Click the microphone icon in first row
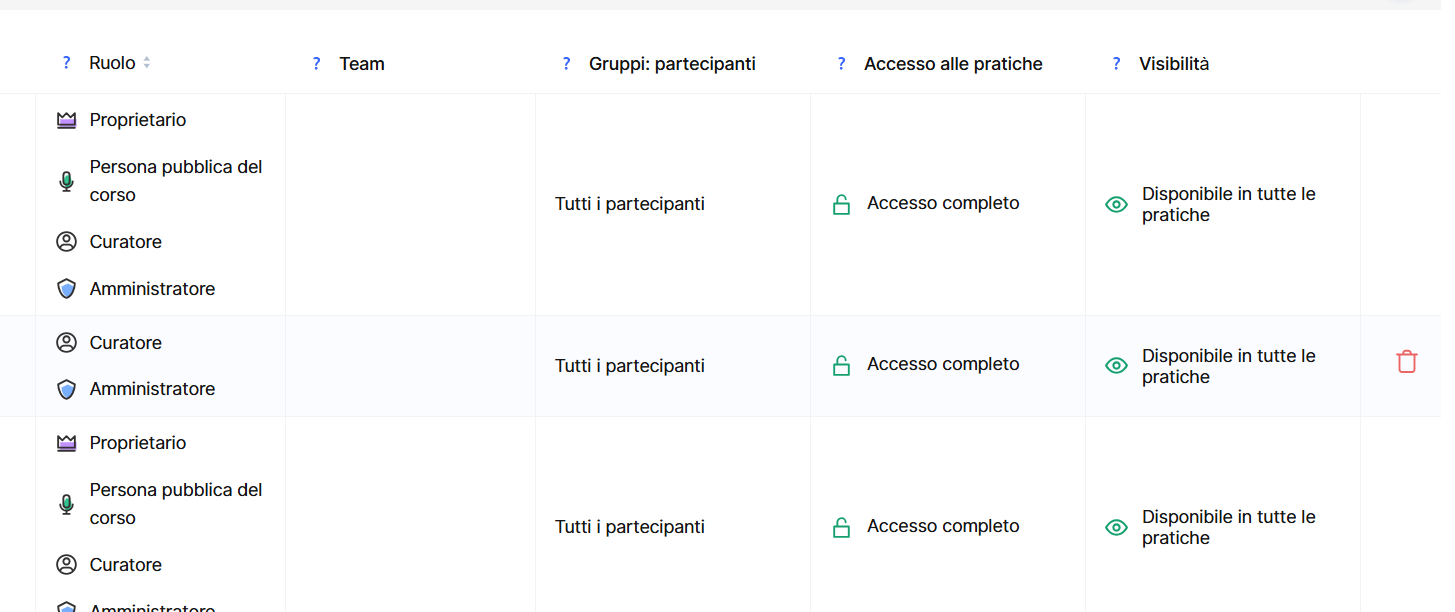This screenshot has width=1455, height=612. coord(66,181)
